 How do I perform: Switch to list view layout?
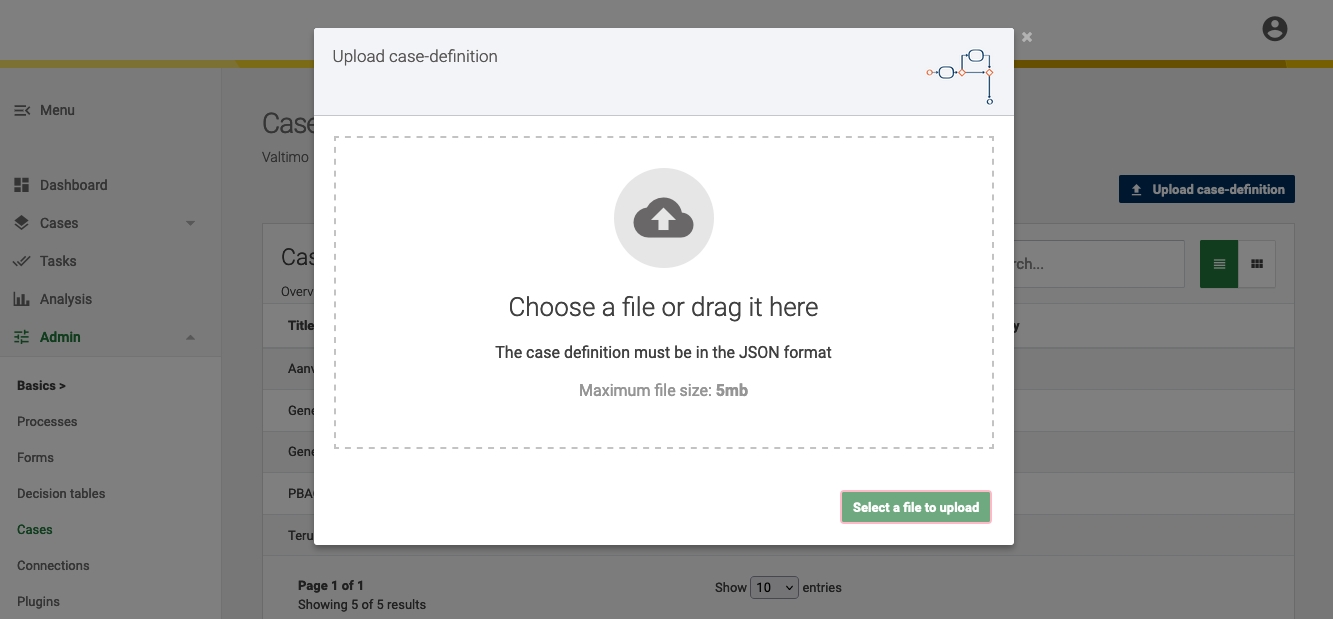pos(1218,264)
